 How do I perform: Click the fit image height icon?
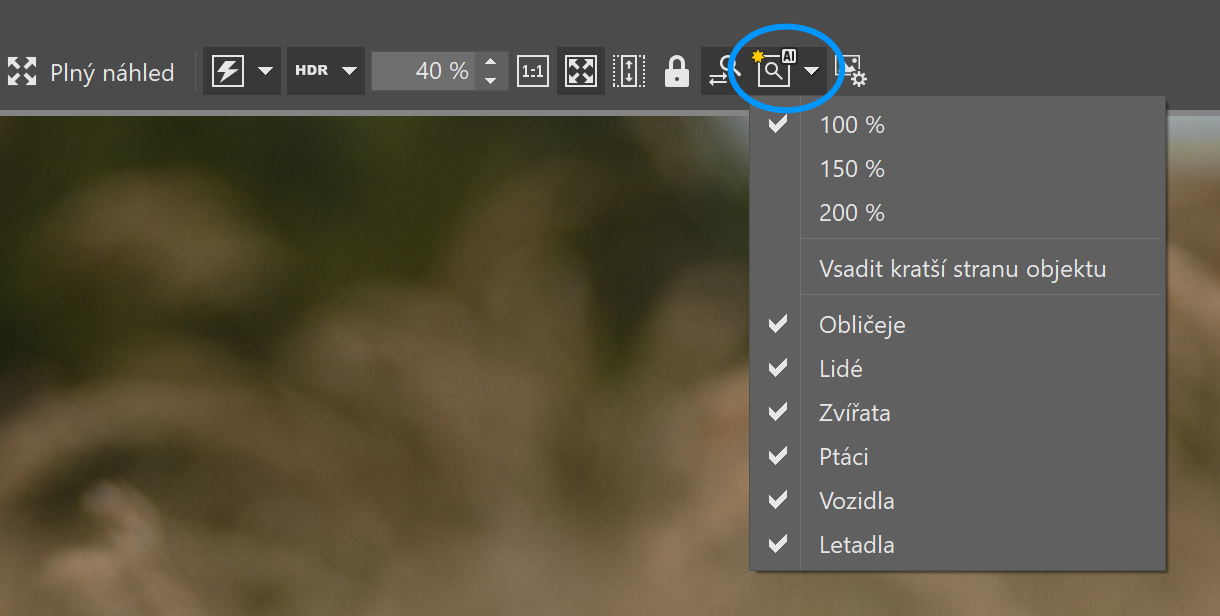point(628,71)
